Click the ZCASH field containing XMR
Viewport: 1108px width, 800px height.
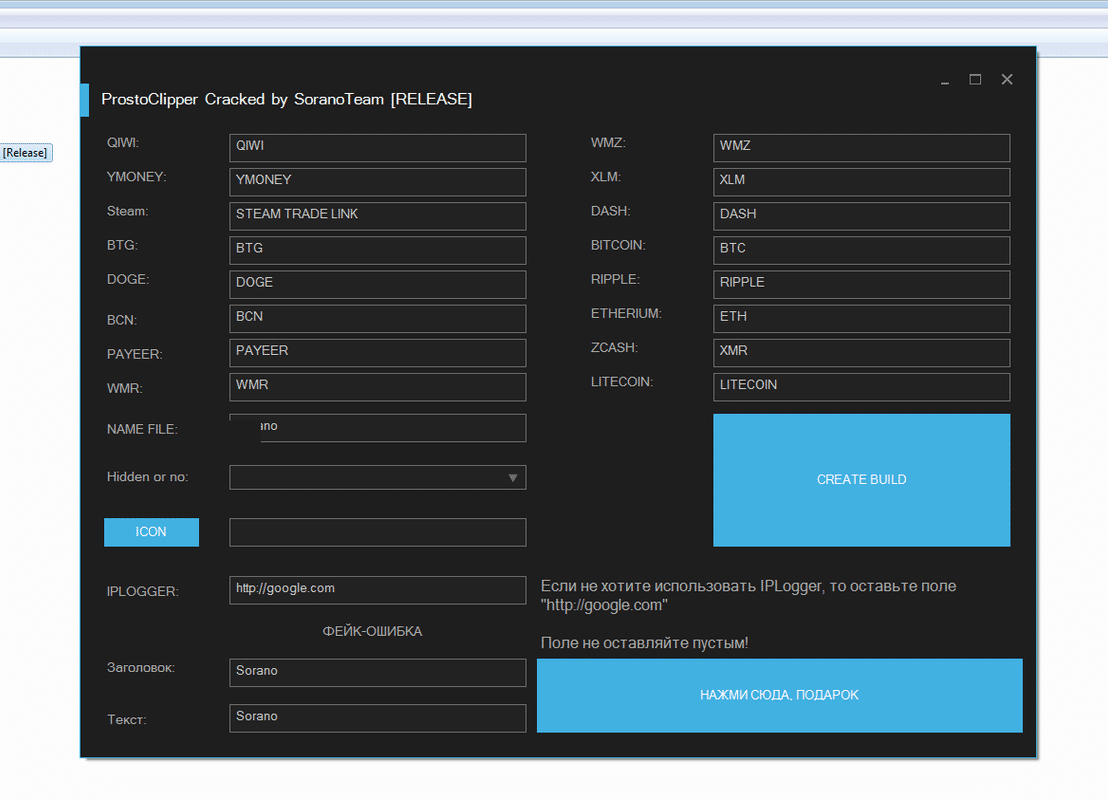coord(861,353)
